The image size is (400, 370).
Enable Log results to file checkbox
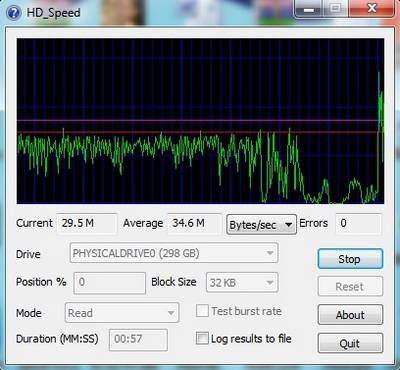pyautogui.click(x=202, y=338)
